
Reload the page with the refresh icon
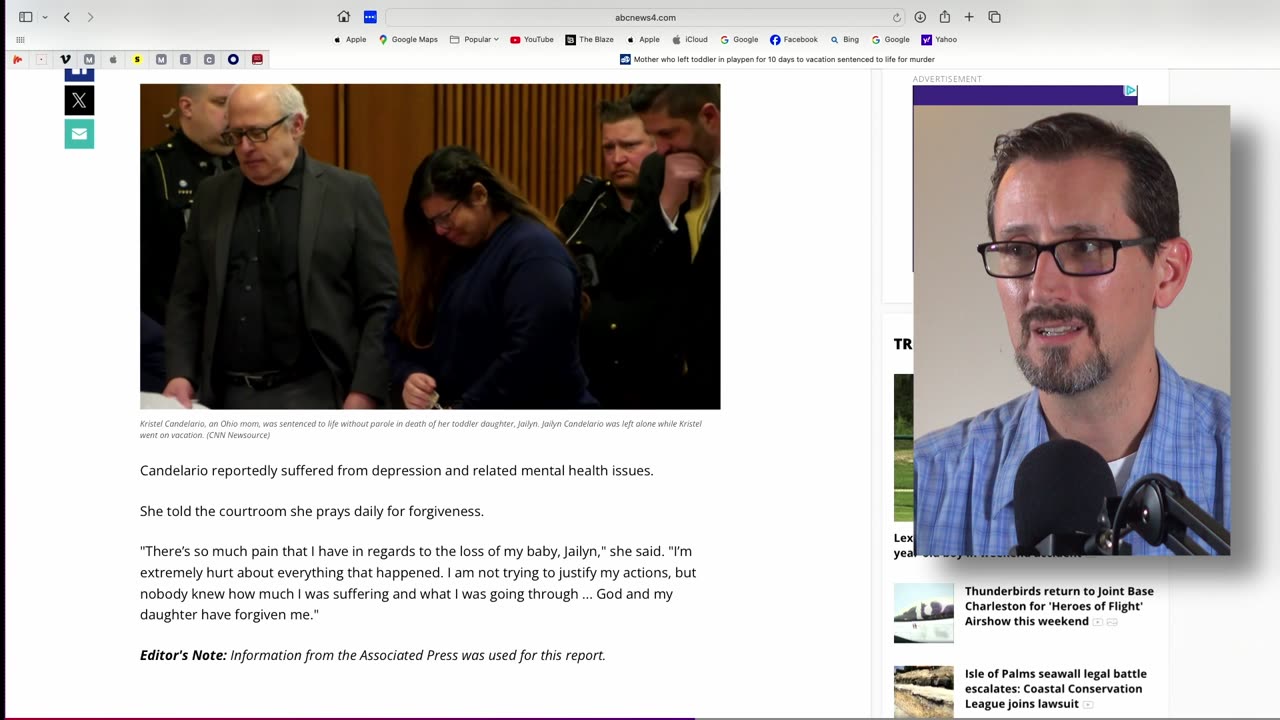[897, 17]
